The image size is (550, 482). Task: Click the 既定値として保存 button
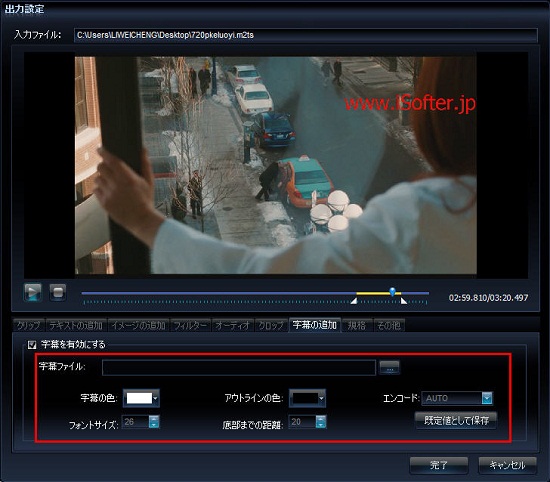456,421
